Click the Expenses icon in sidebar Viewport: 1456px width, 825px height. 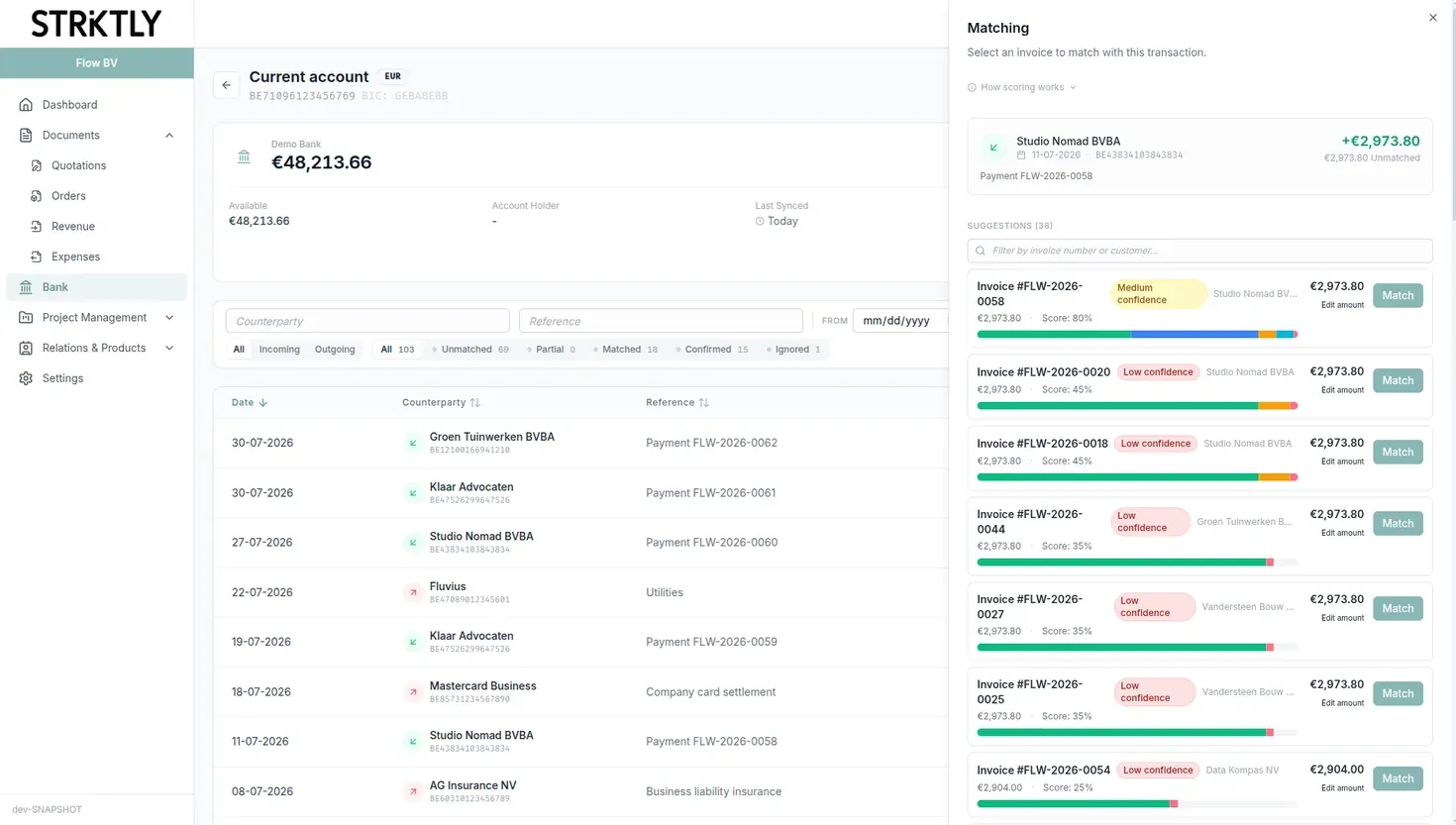click(x=37, y=257)
